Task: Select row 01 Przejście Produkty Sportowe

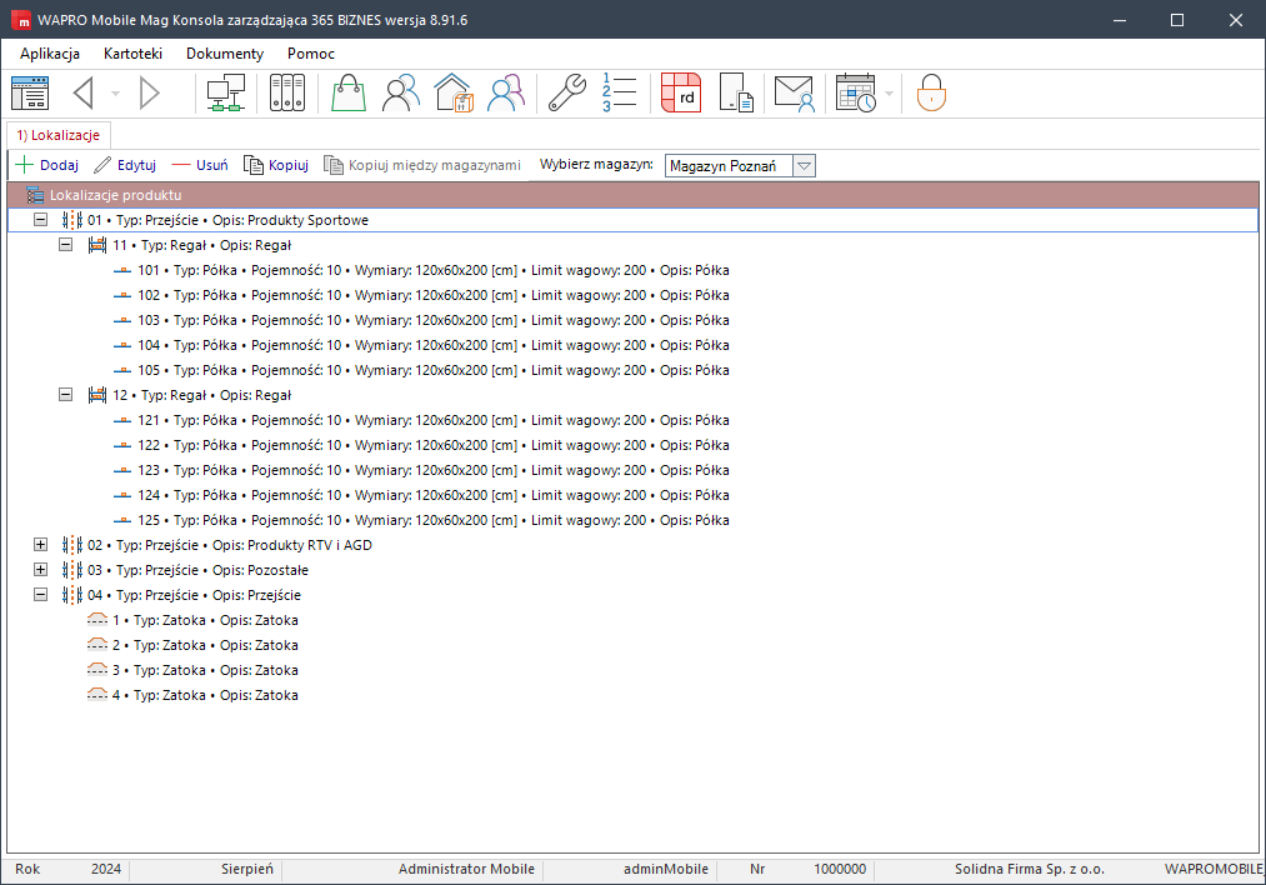Action: 632,220
